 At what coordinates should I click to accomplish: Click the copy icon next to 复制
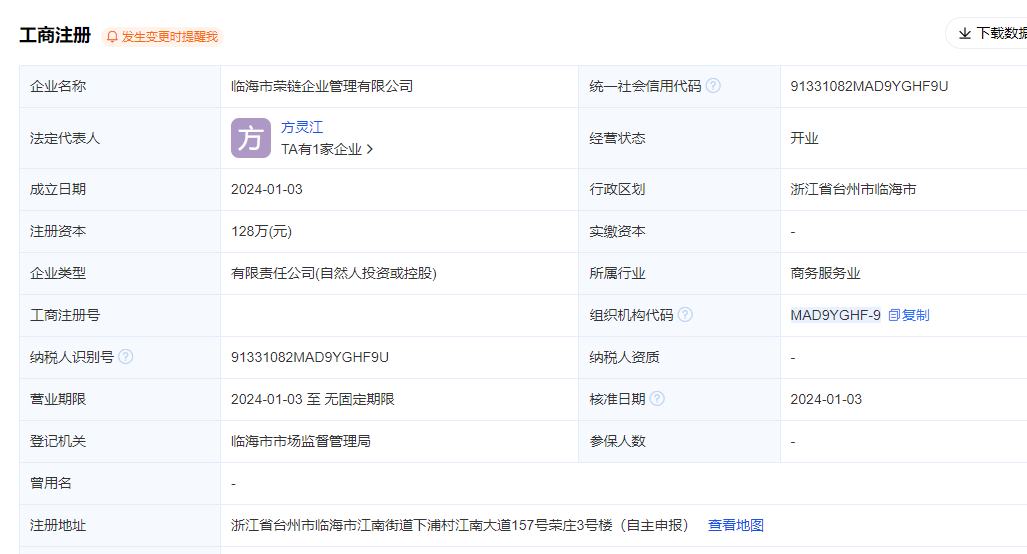tap(894, 315)
